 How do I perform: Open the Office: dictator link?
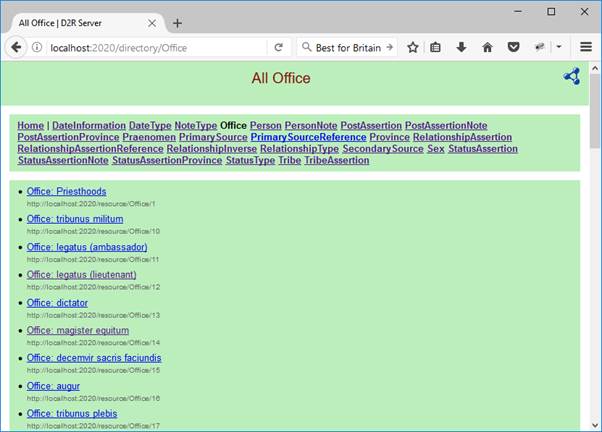57,303
